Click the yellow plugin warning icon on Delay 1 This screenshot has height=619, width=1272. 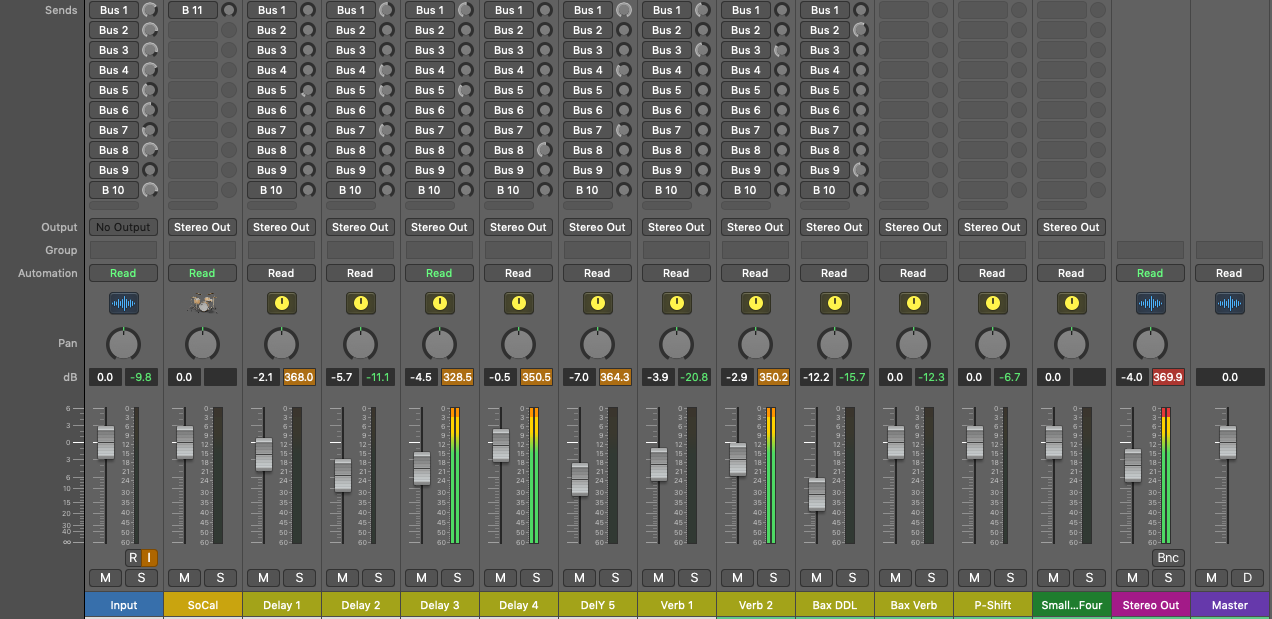[281, 303]
